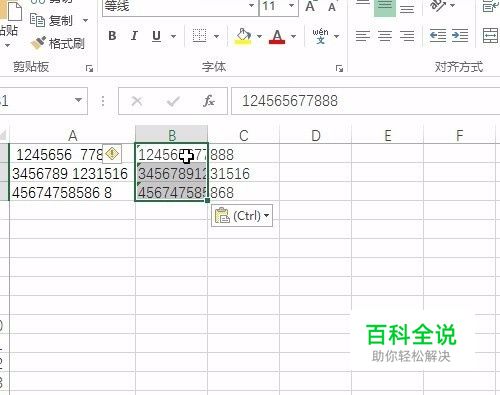Click the wén phonetic guide icon
500x395 pixels.
pyautogui.click(x=320, y=36)
